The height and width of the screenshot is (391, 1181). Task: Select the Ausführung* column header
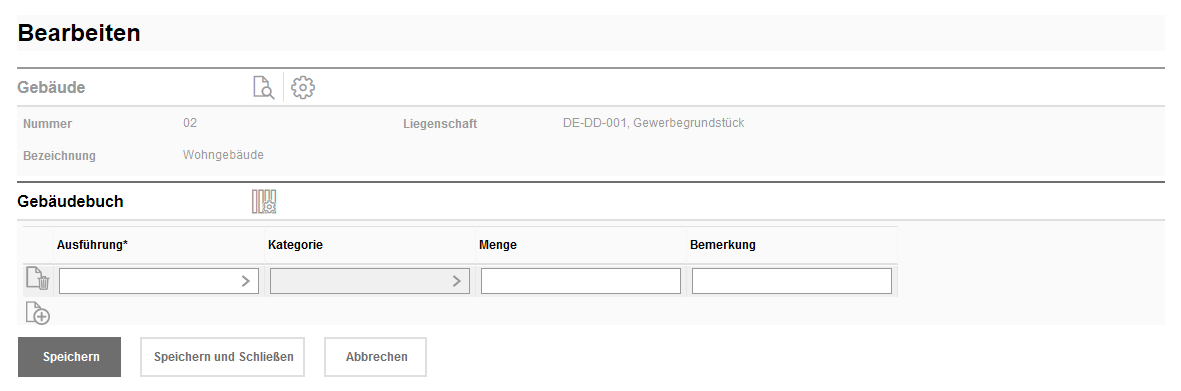click(x=93, y=245)
